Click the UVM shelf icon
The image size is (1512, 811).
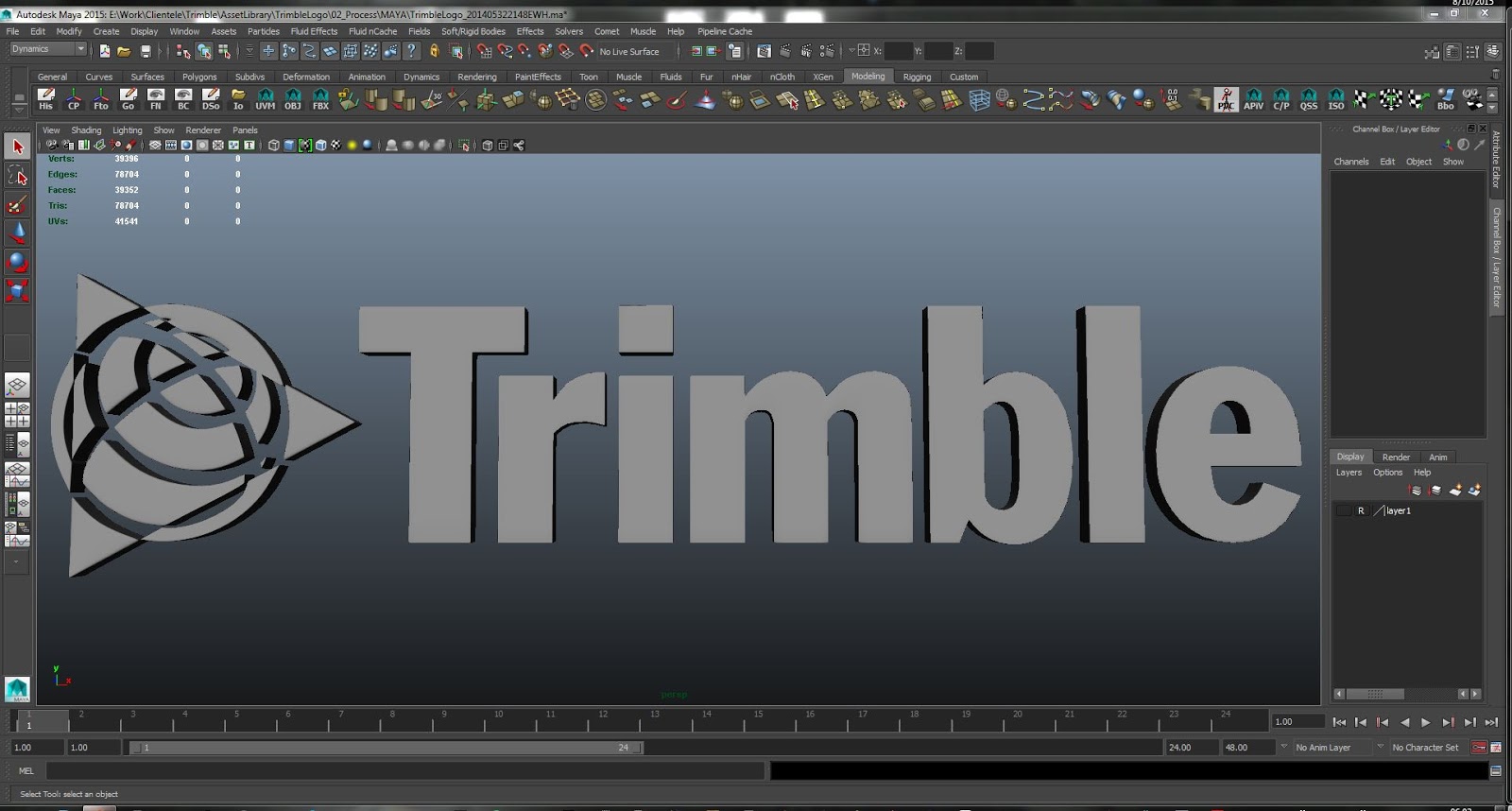point(266,99)
